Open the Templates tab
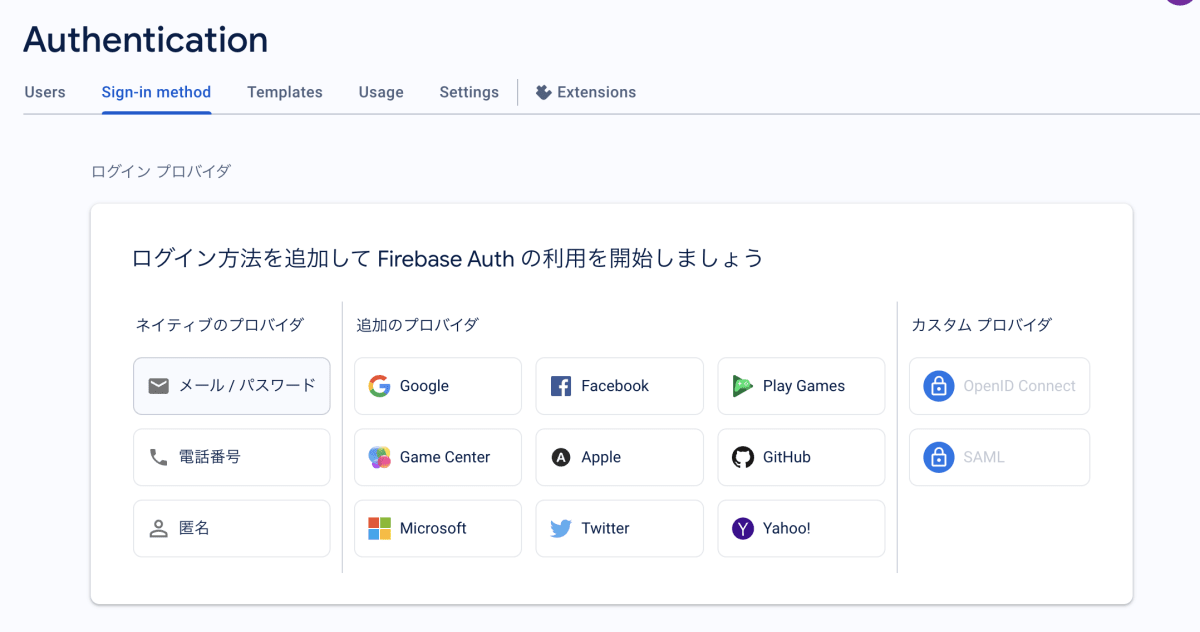Image resolution: width=1200 pixels, height=632 pixels. click(x=284, y=92)
